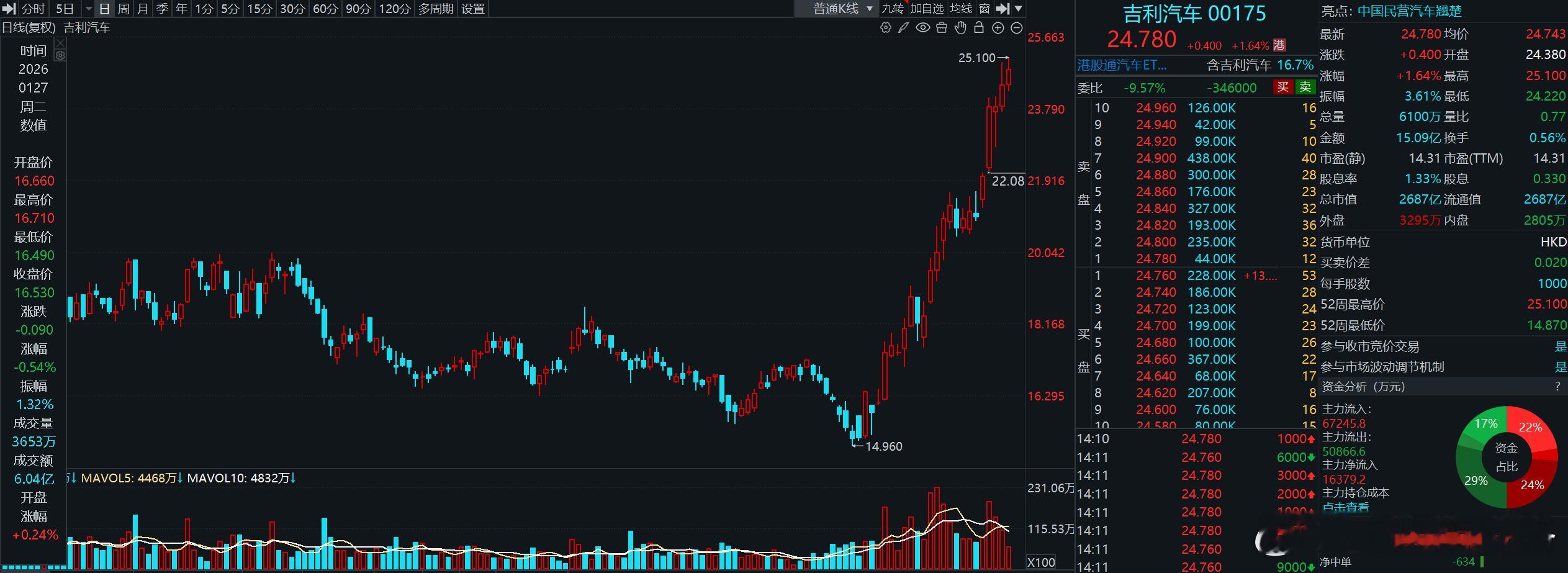Image resolution: width=1568 pixels, height=573 pixels.
Task: Collapse the left panel with the top-left arrow icon
Action: pyautogui.click(x=9, y=9)
